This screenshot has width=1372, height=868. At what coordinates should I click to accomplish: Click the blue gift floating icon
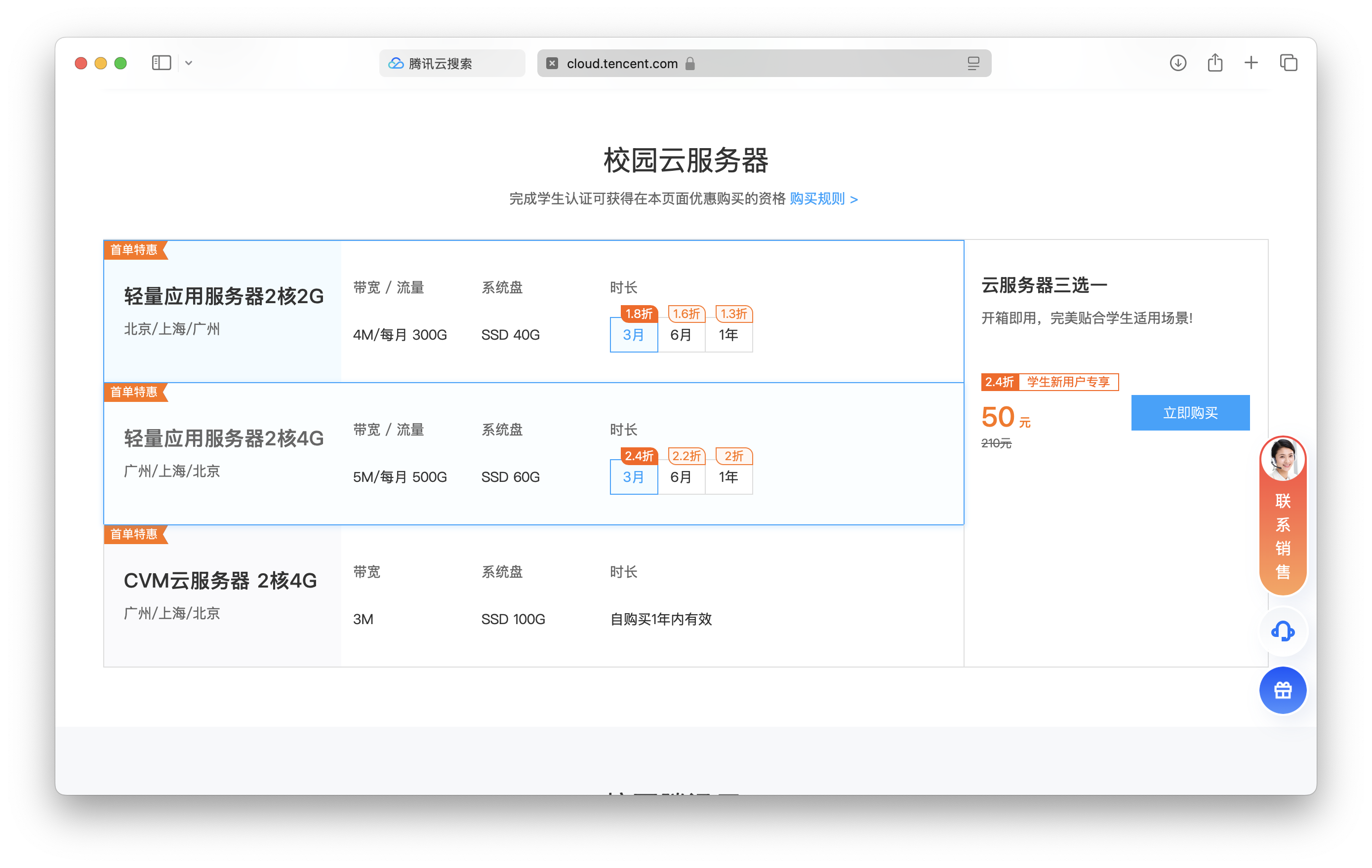[x=1282, y=690]
